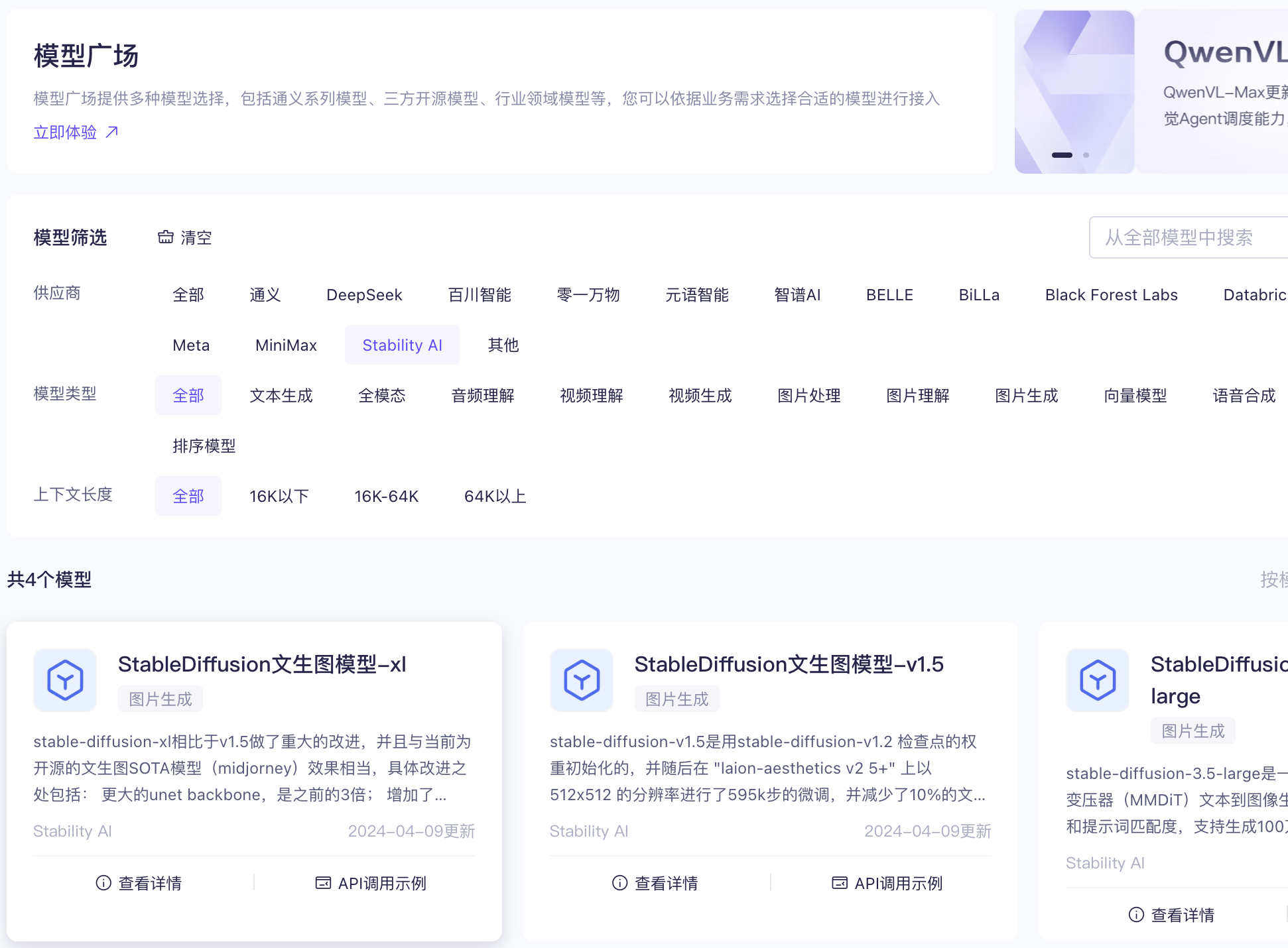Screen dimensions: 1288x948
Task: Filter supplier by DeepSeek
Action: click(x=365, y=295)
